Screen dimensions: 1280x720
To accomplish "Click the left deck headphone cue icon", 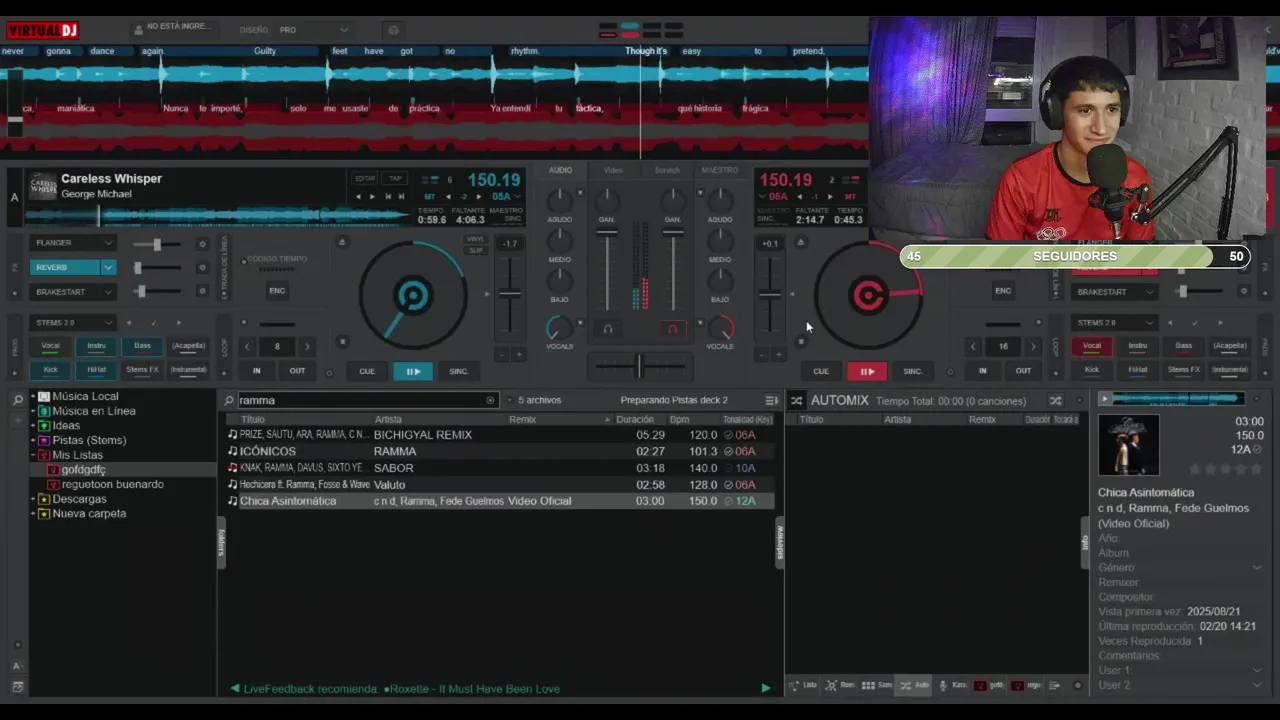I will pyautogui.click(x=608, y=328).
